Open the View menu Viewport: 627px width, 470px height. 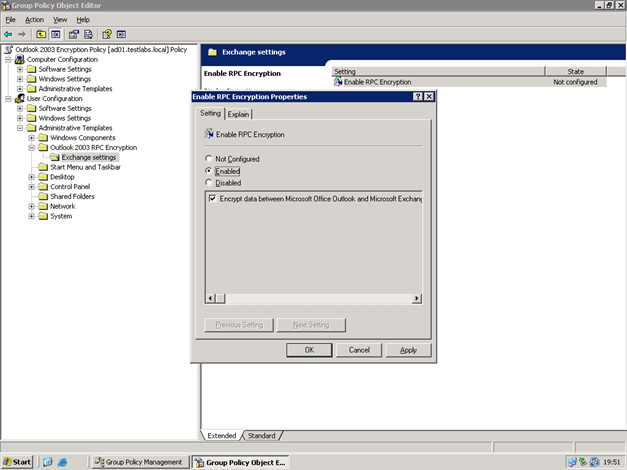pos(60,20)
